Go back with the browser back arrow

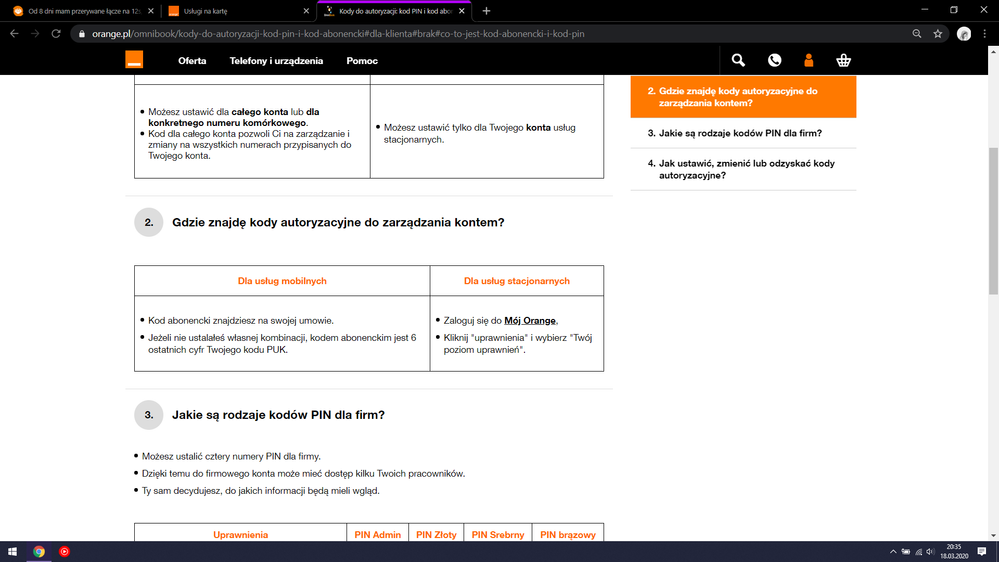pos(14,33)
